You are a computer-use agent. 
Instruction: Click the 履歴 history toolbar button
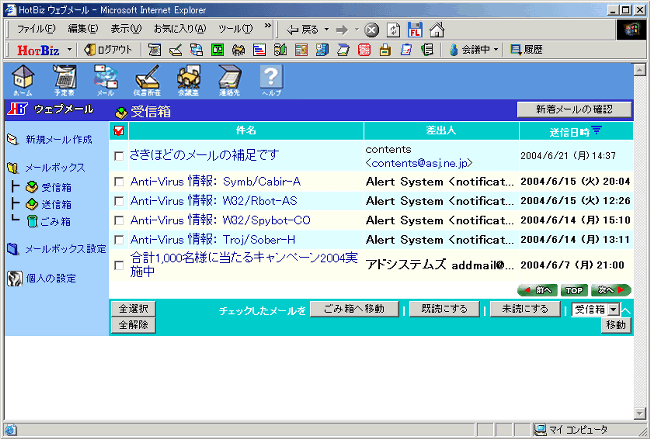(x=526, y=50)
